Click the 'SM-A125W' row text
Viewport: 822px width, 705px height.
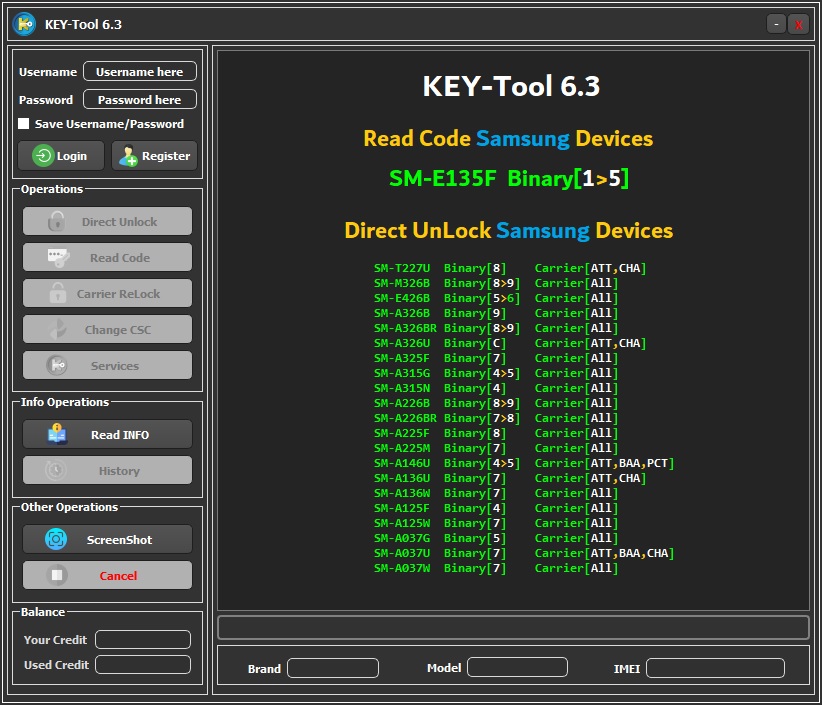click(x=402, y=523)
